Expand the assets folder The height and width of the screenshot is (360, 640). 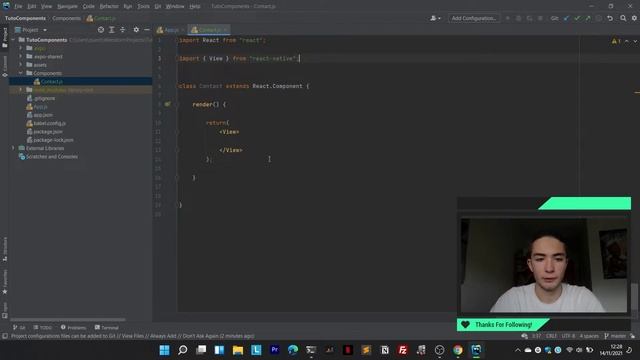click(x=21, y=64)
